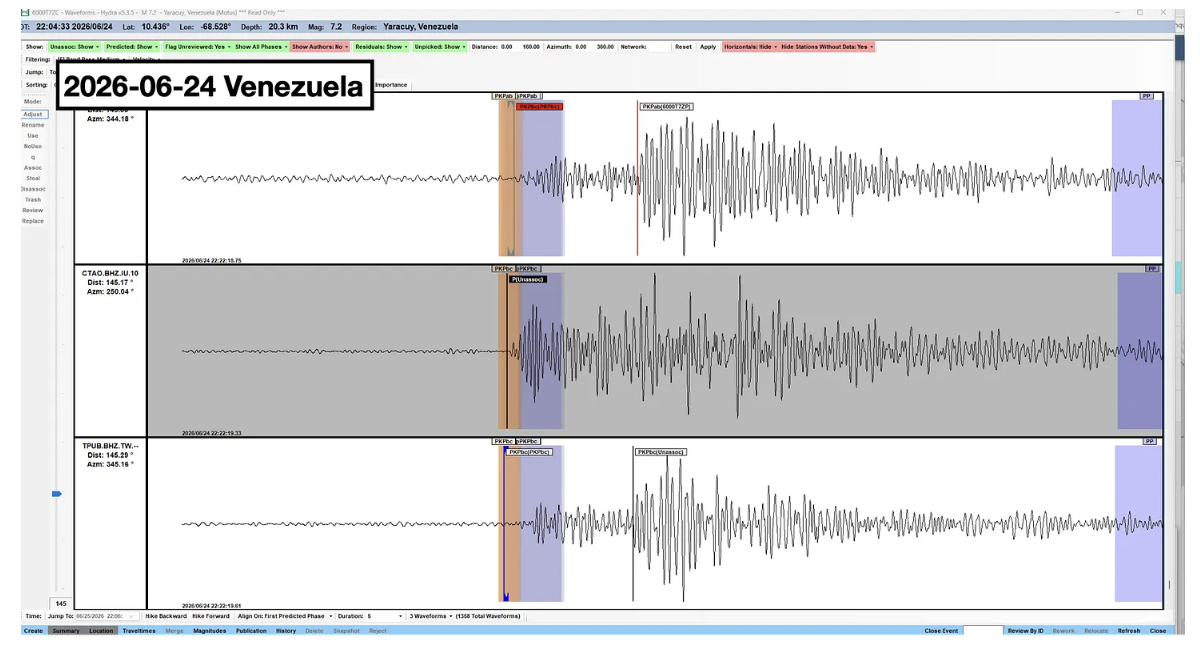Click the blue arrow marker on left slider
The height and width of the screenshot is (658, 1200).
point(57,494)
